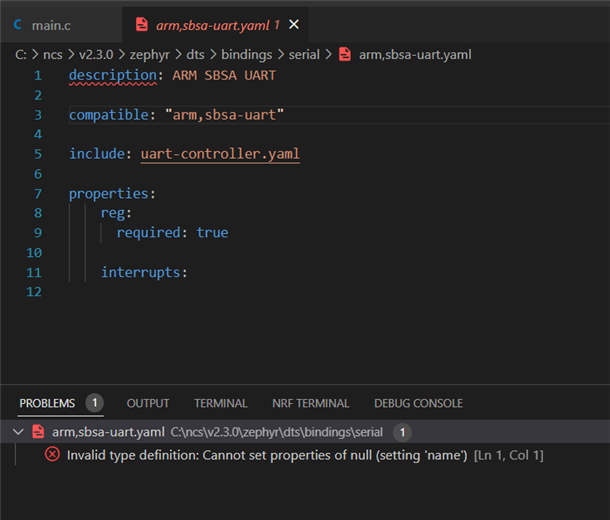
Task: Click line number 12 in the gutter
Action: tap(34, 292)
